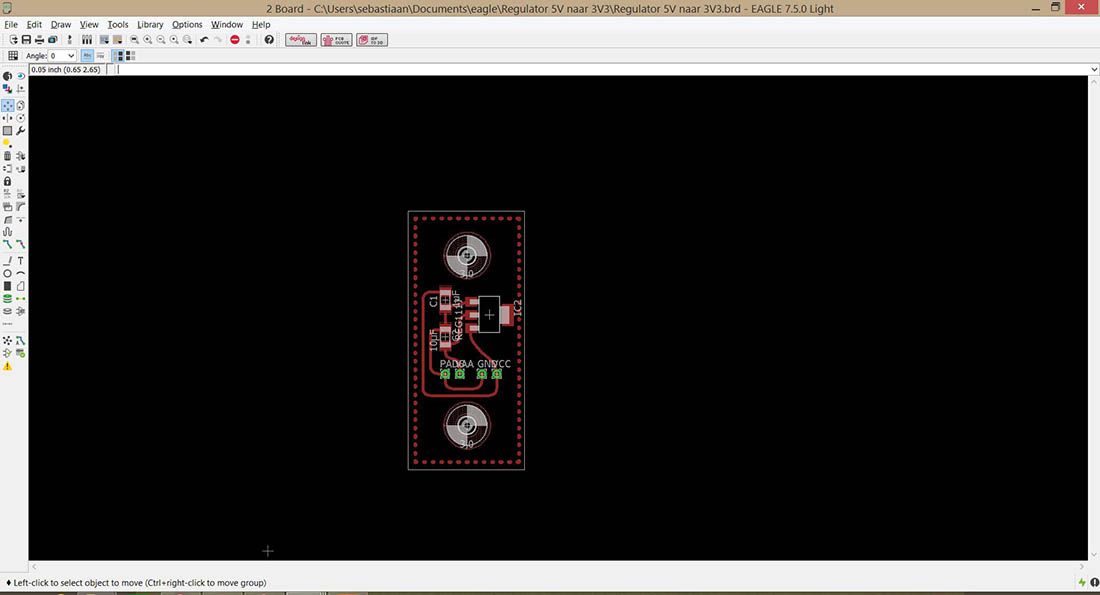
Task: Select the Show tool
Action: [20, 76]
